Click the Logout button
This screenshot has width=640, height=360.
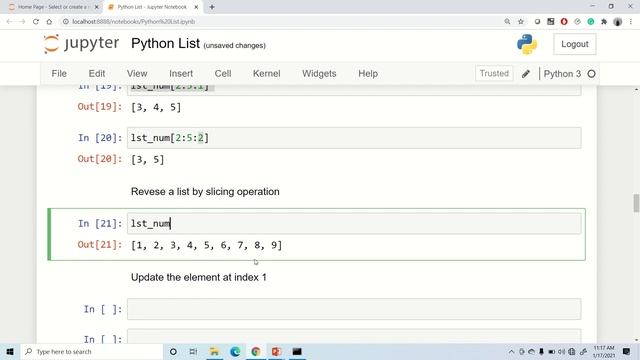click(575, 44)
